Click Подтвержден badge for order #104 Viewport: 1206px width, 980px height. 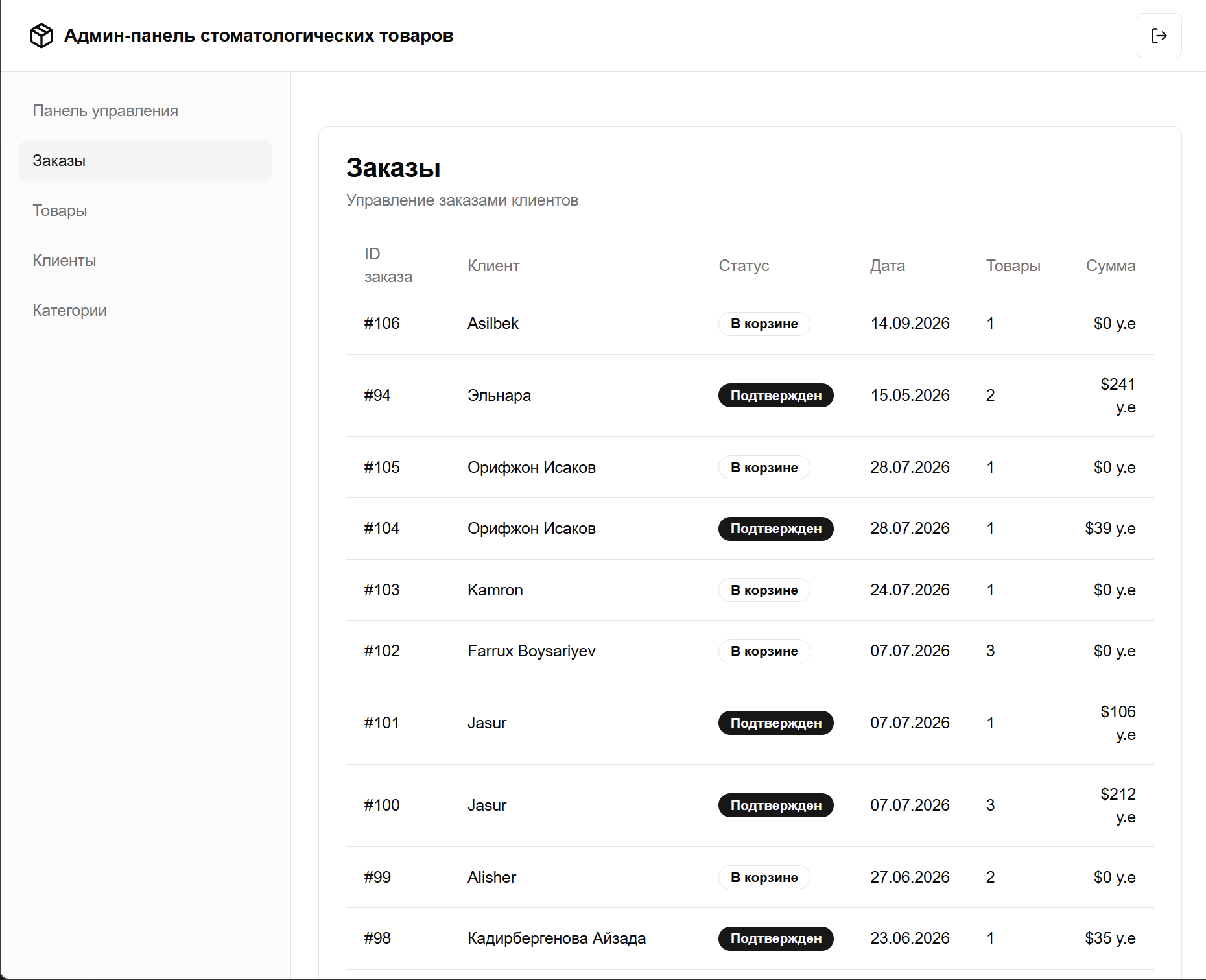(776, 529)
